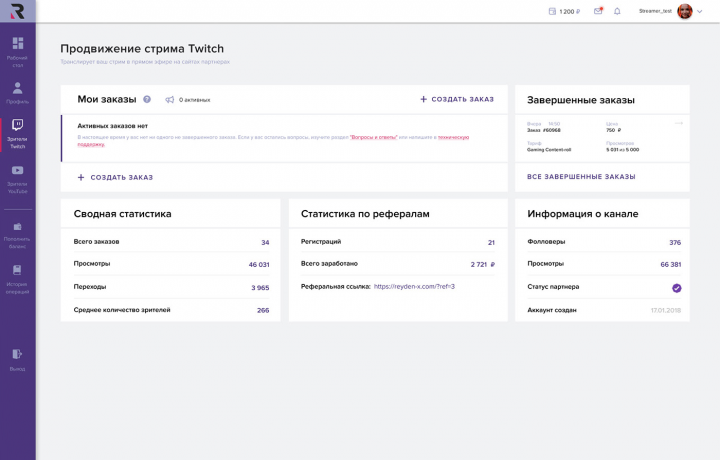Screen dimensions: 720x460
Task: Open the Рабочий стол dashboard icon
Action: click(18, 43)
